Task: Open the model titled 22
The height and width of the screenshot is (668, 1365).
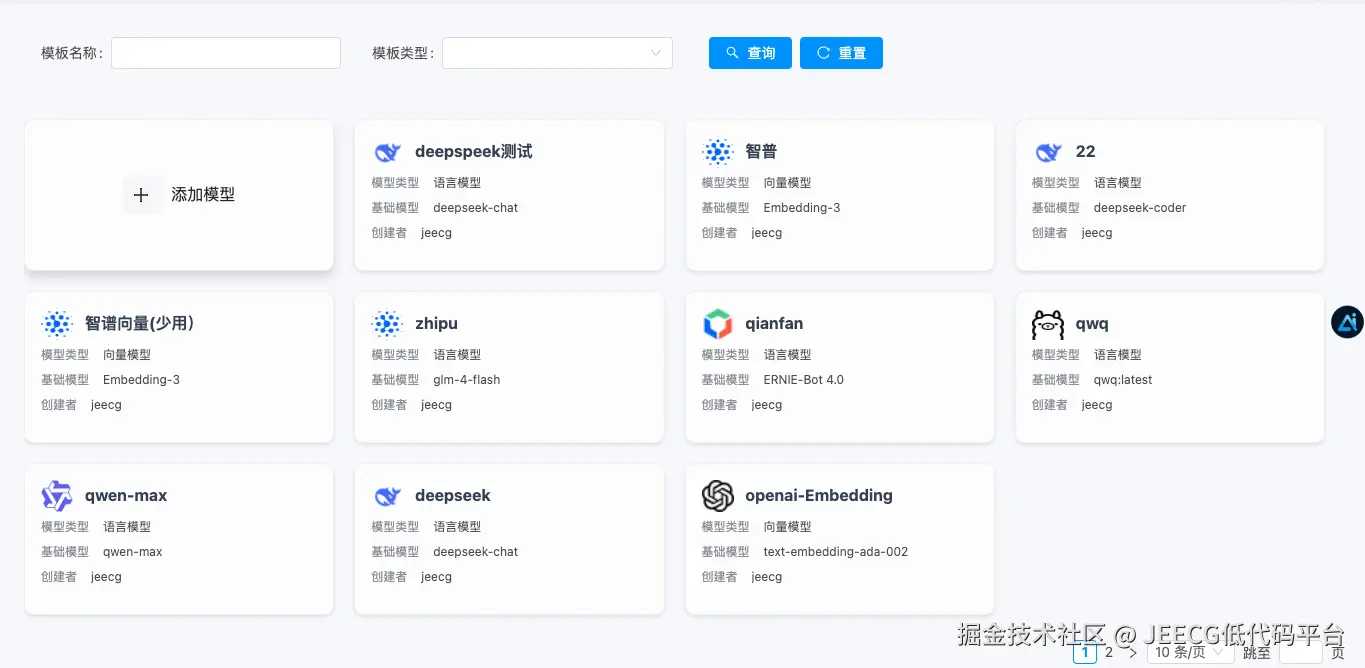Action: 1085,152
